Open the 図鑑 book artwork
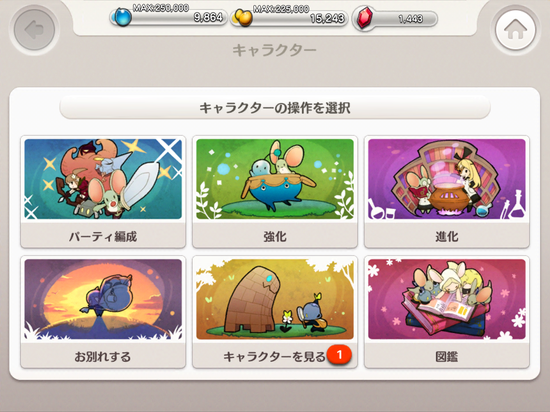 tap(447, 299)
